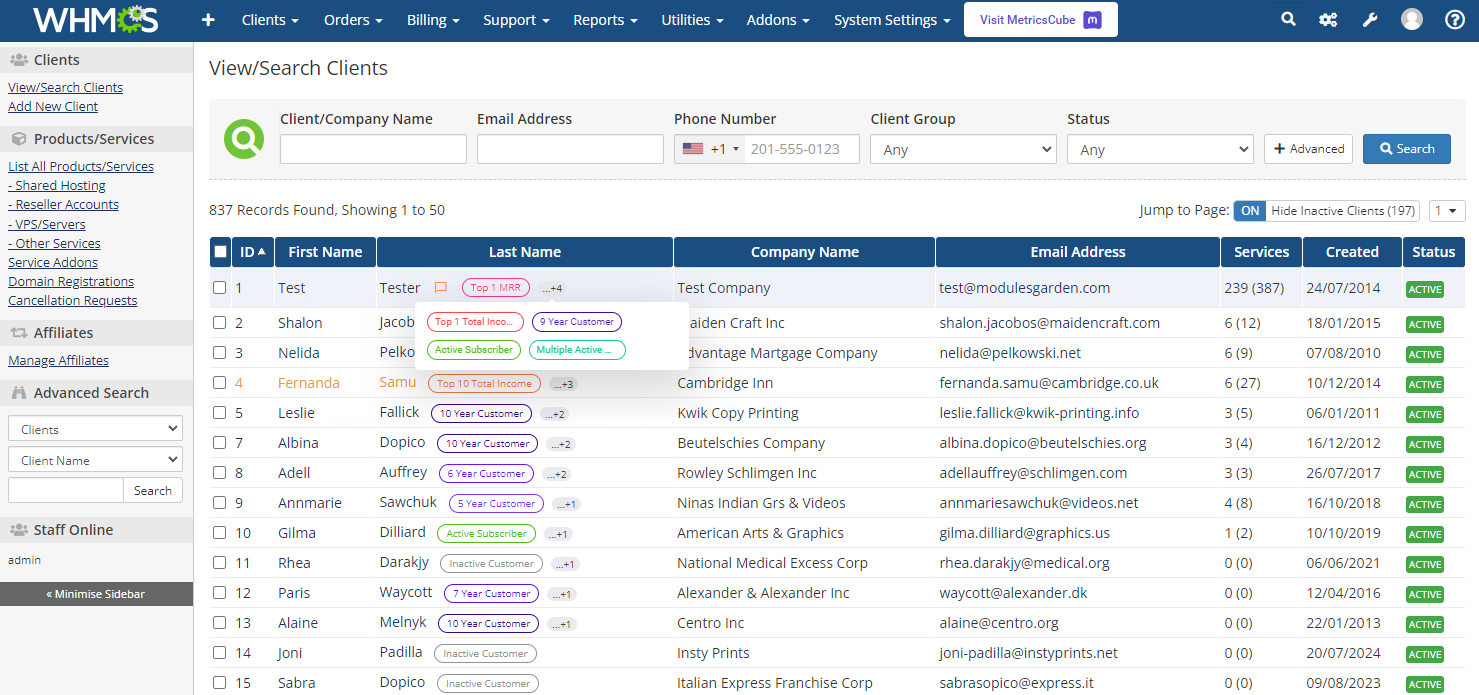Open the configuration wrench icon
The width and height of the screenshot is (1479, 695).
pos(1369,18)
